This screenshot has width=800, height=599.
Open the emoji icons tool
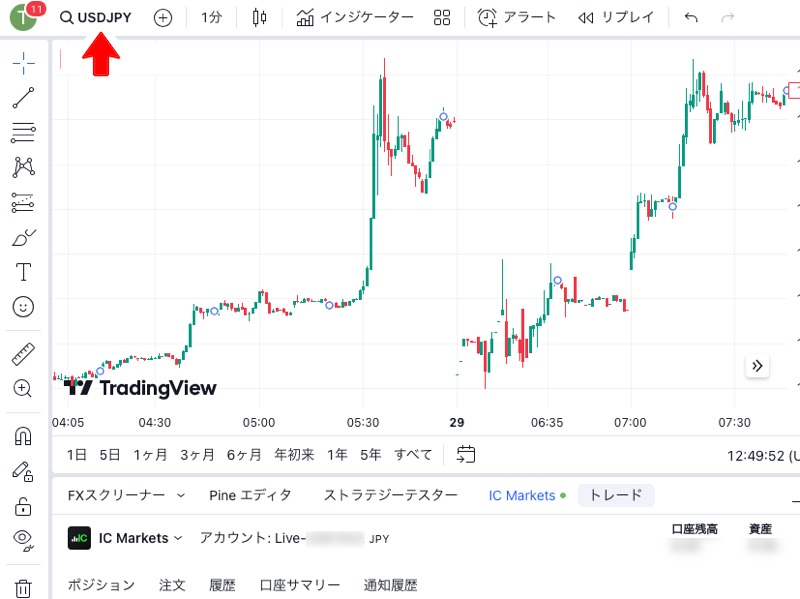(23, 307)
